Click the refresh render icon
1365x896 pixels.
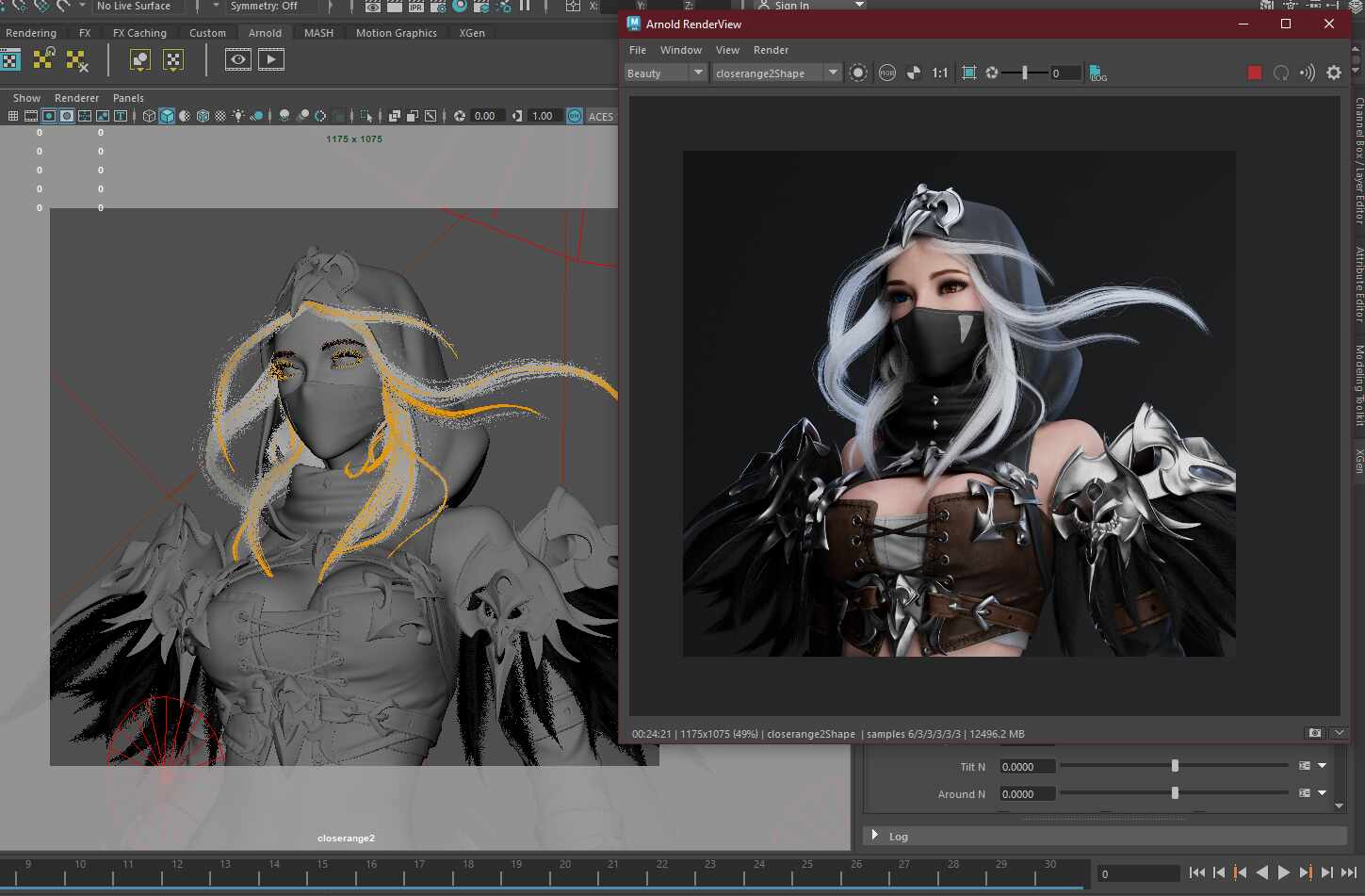[1280, 73]
